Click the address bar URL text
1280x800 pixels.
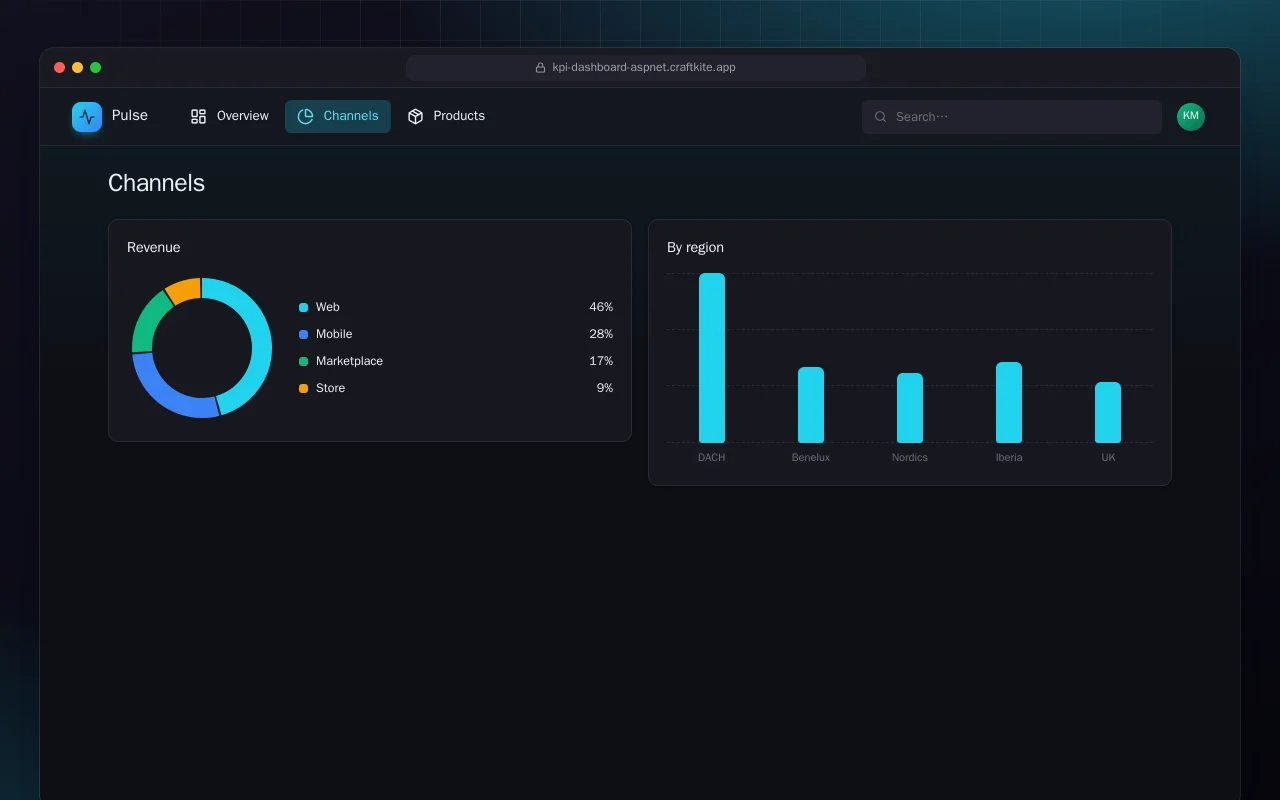(x=644, y=68)
